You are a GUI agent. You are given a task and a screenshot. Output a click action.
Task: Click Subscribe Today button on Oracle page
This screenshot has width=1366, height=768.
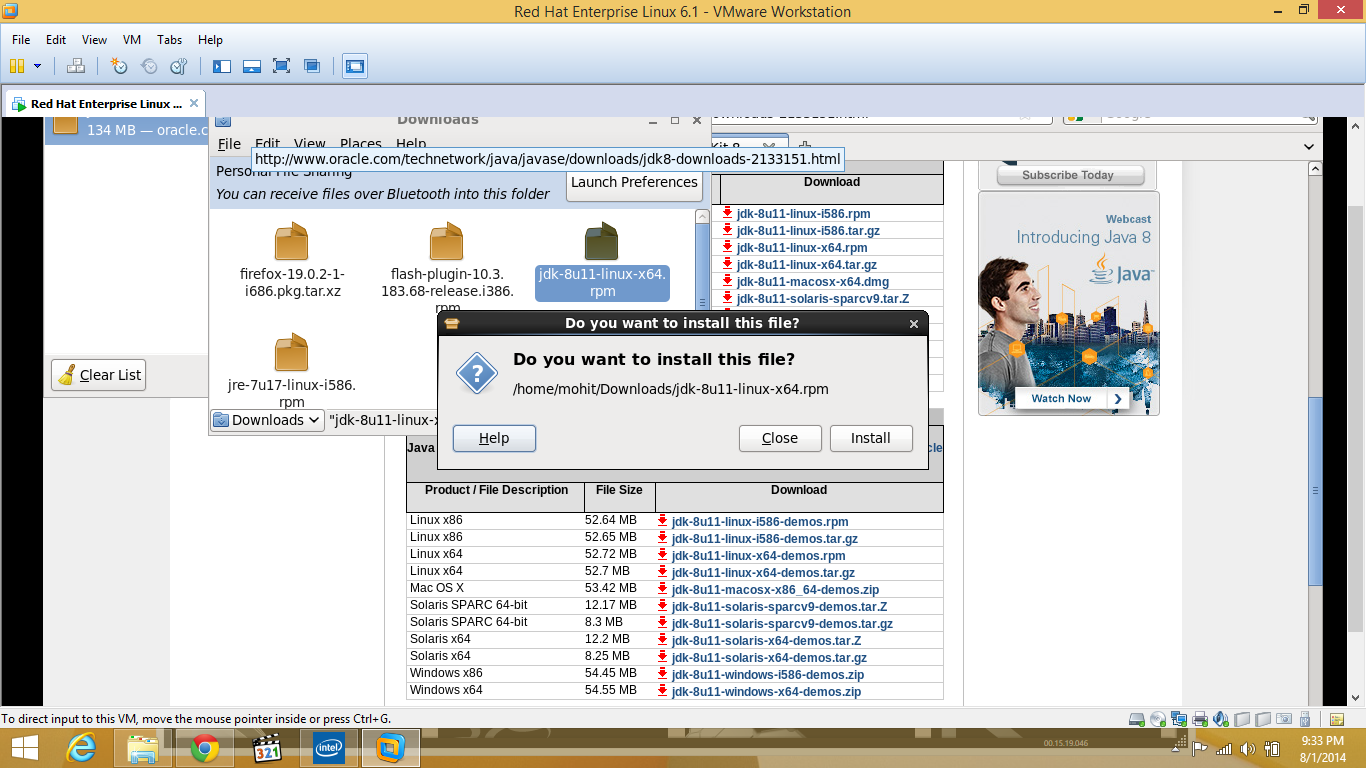tap(1069, 175)
